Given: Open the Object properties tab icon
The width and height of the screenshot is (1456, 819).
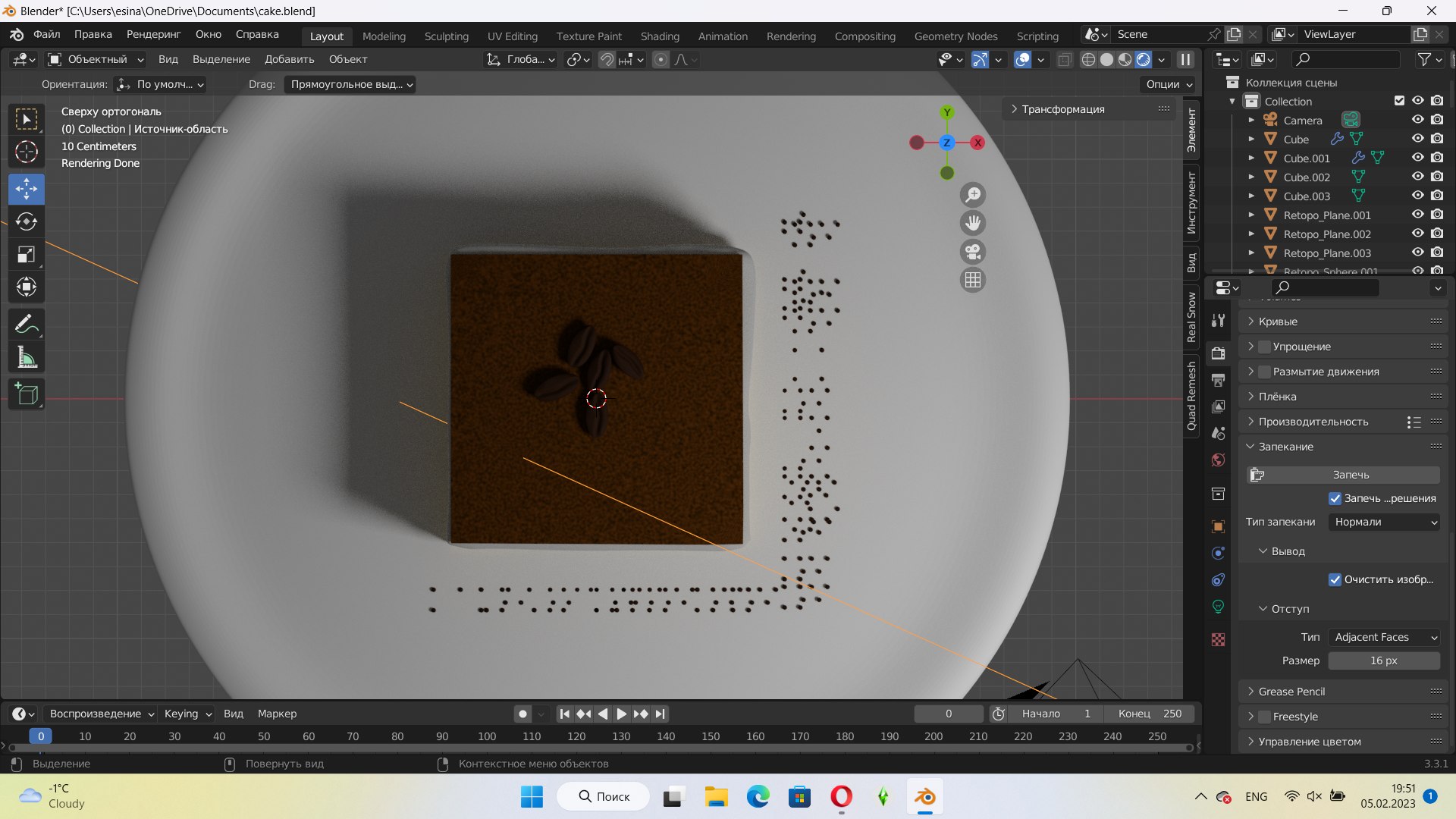Looking at the screenshot, I should [x=1219, y=526].
